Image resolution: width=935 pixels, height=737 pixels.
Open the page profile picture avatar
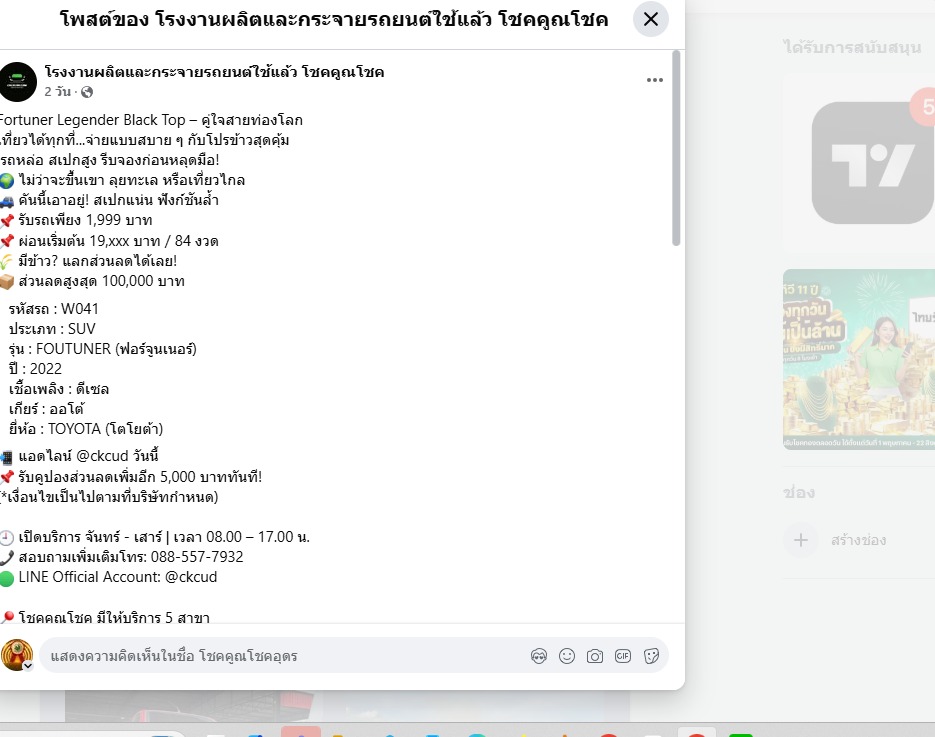pos(18,82)
